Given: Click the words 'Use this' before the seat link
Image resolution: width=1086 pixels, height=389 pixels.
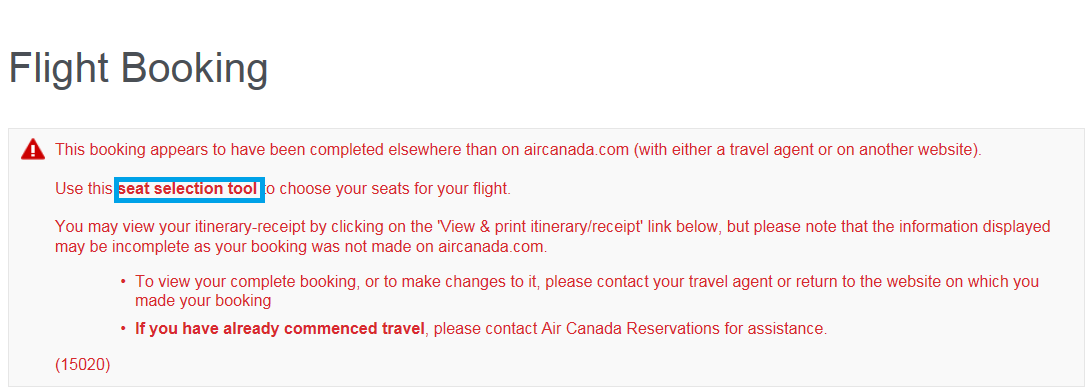Looking at the screenshot, I should (83, 188).
